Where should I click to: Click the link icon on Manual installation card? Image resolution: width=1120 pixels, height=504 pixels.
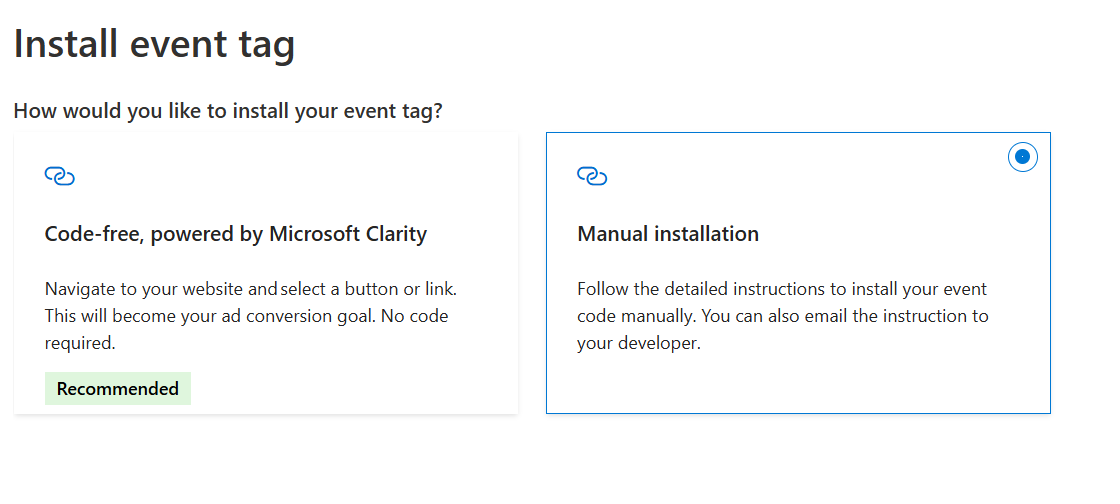point(592,177)
